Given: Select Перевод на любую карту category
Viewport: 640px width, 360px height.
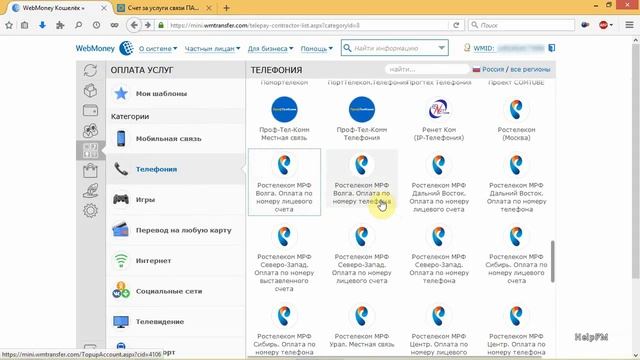Looking at the screenshot, I should pyautogui.click(x=176, y=230).
